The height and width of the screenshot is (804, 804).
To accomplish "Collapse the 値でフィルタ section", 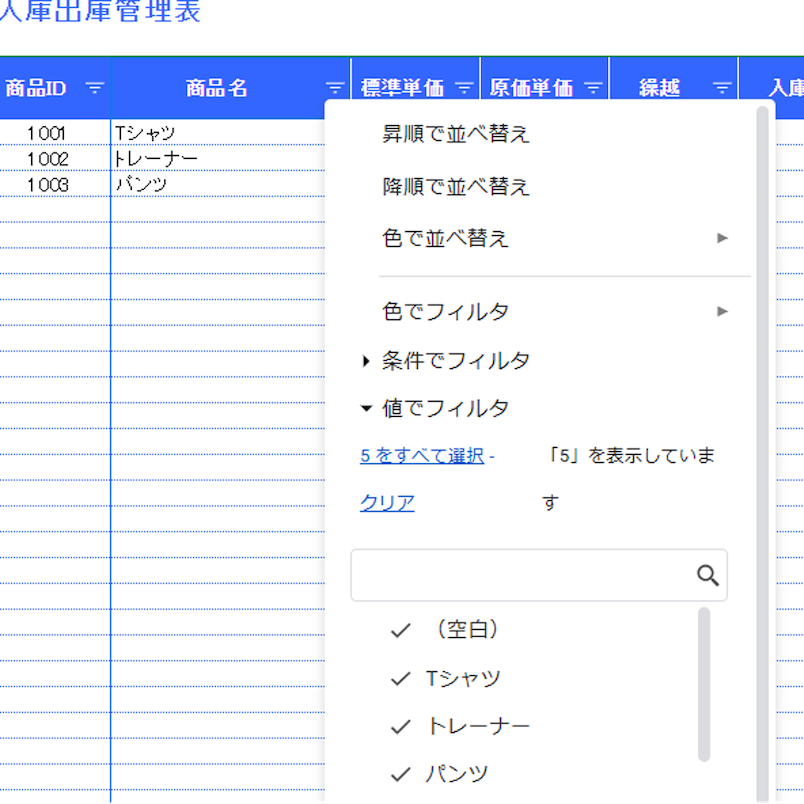I will pyautogui.click(x=364, y=407).
